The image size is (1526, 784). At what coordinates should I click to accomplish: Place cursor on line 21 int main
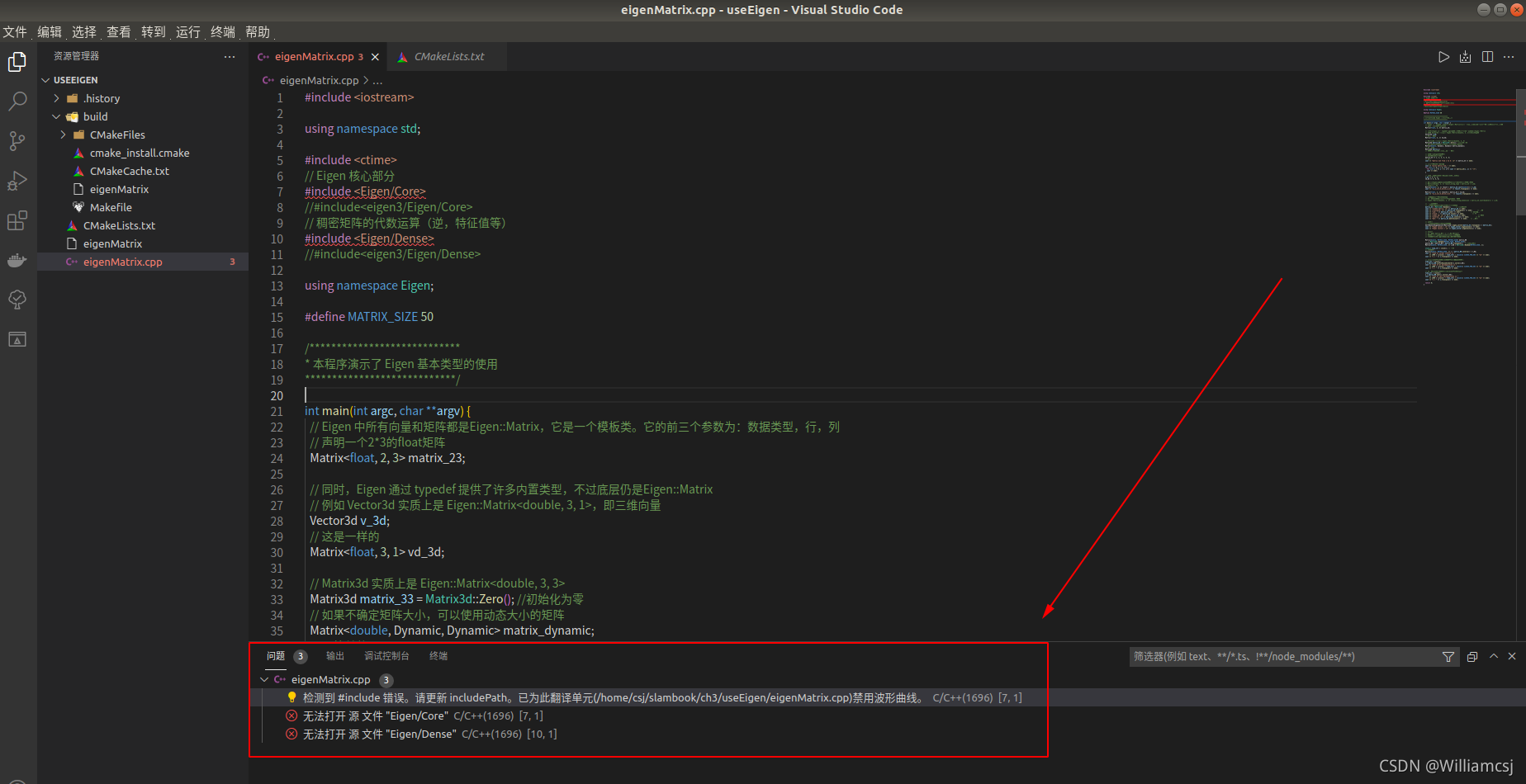pos(387,411)
